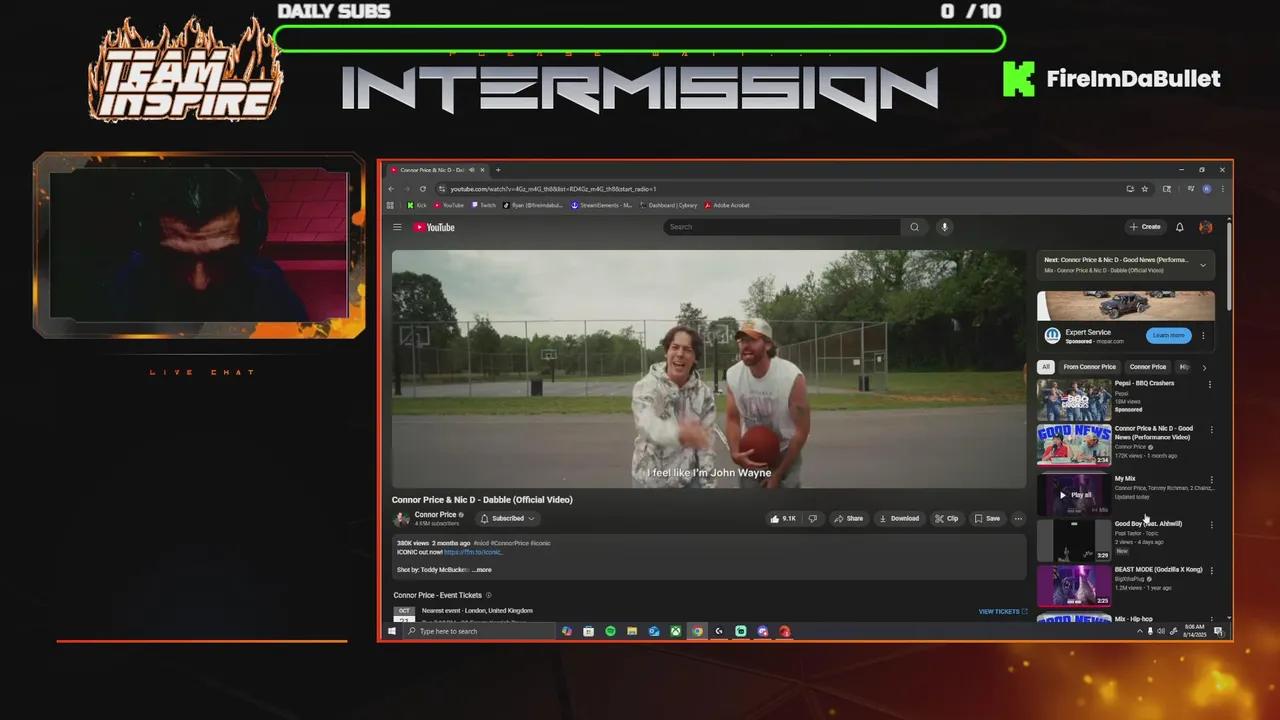The image size is (1280, 720).
Task: Click the Create button on YouTube
Action: (x=1145, y=227)
